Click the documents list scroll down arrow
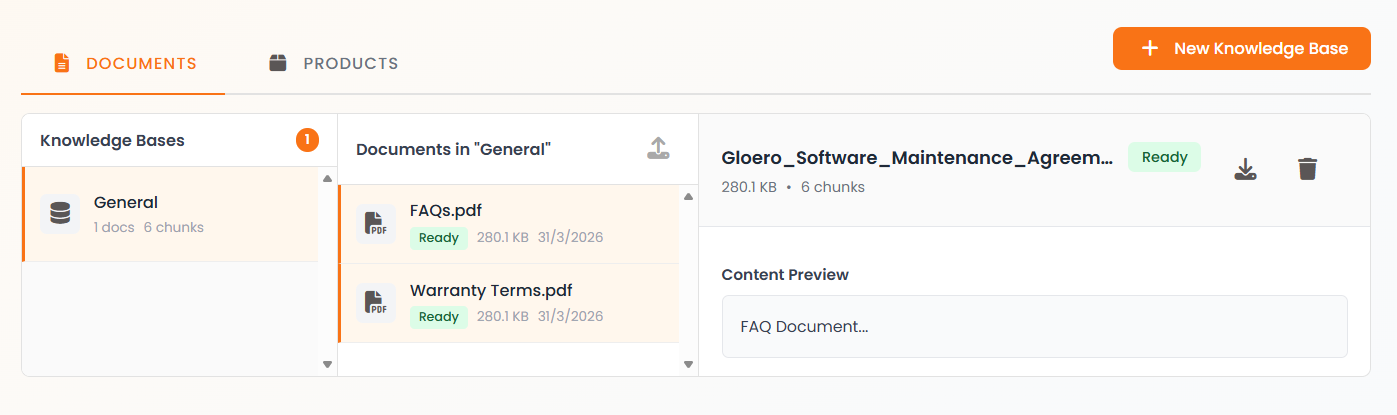The width and height of the screenshot is (1397, 415). point(688,364)
